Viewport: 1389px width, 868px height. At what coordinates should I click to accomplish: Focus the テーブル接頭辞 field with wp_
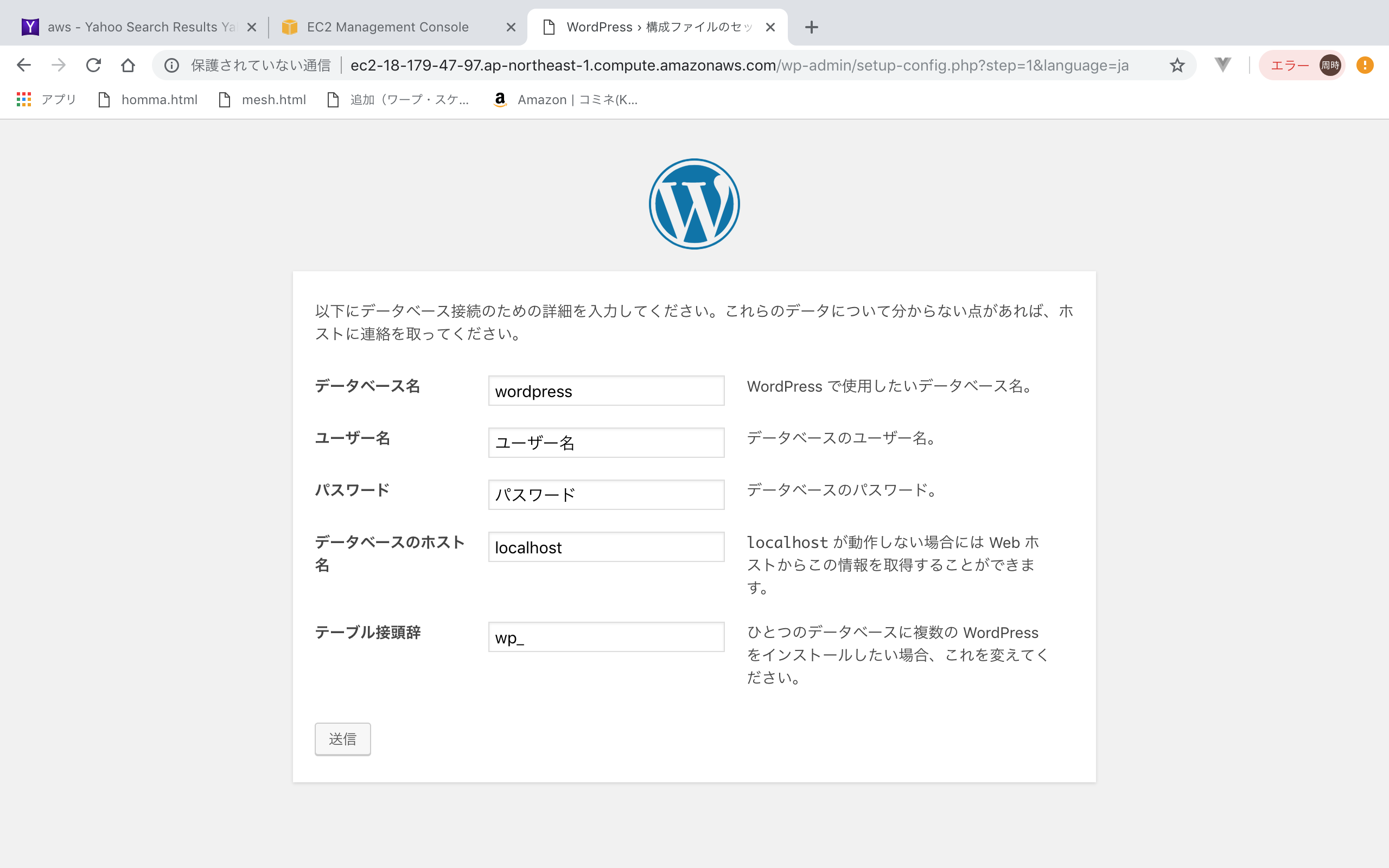coord(606,637)
